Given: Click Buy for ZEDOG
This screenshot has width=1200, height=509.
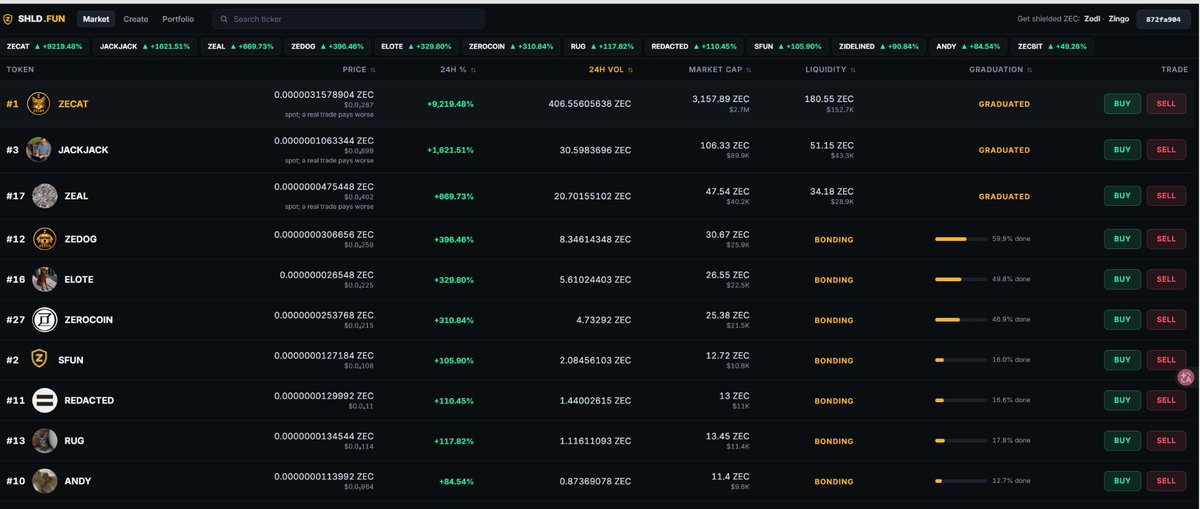Looking at the screenshot, I should (1122, 239).
